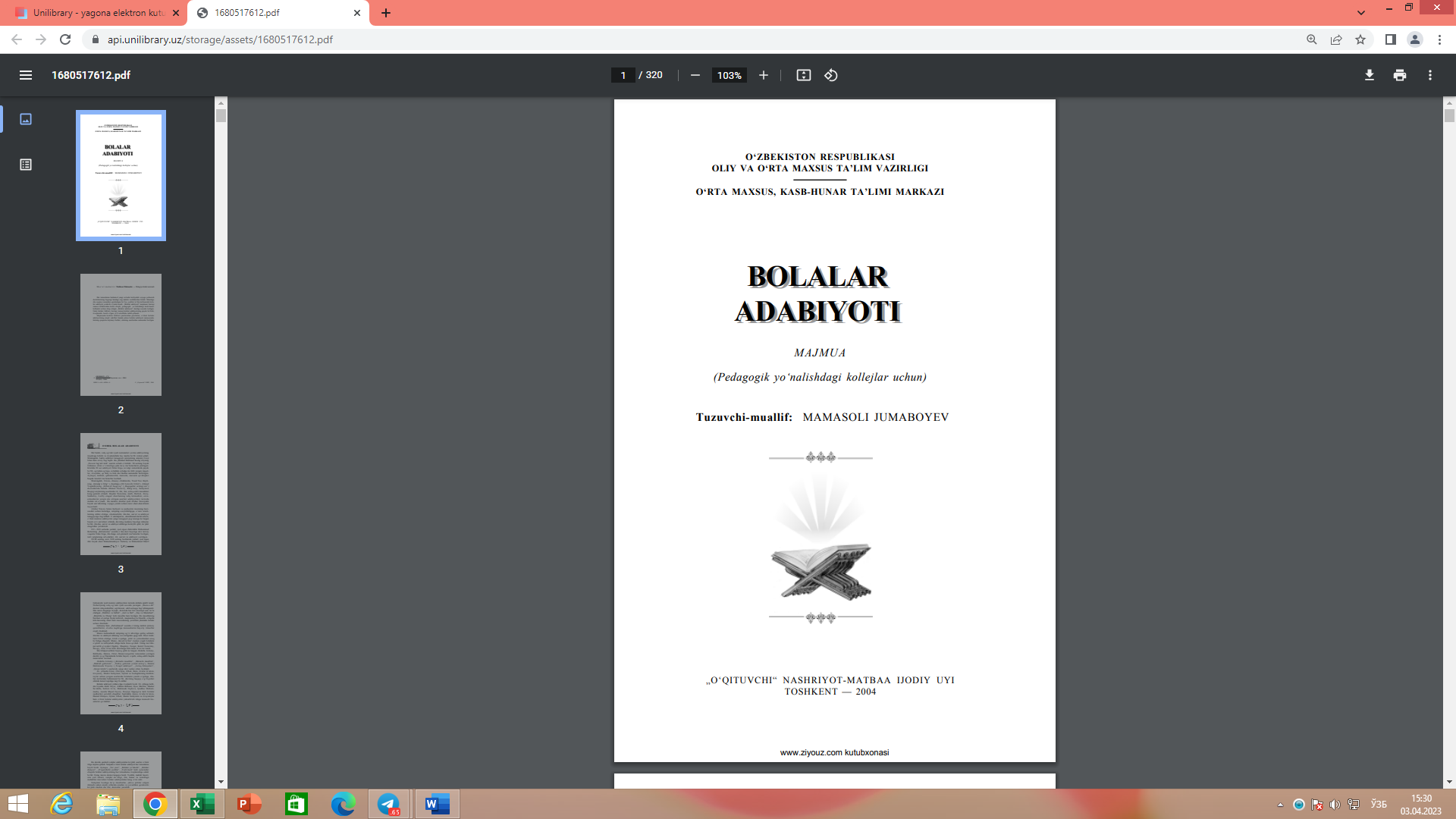This screenshot has width=1456, height=819.
Task: Open the PDF more options menu
Action: click(1430, 75)
